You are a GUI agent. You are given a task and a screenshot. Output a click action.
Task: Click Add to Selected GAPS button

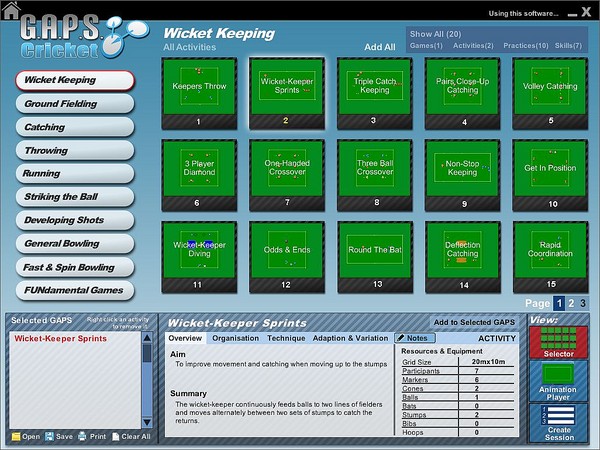point(473,322)
